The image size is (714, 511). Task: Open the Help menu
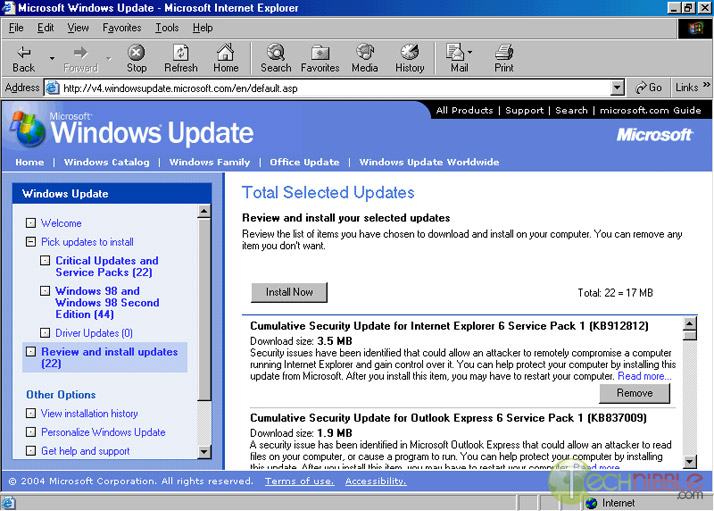pos(202,28)
